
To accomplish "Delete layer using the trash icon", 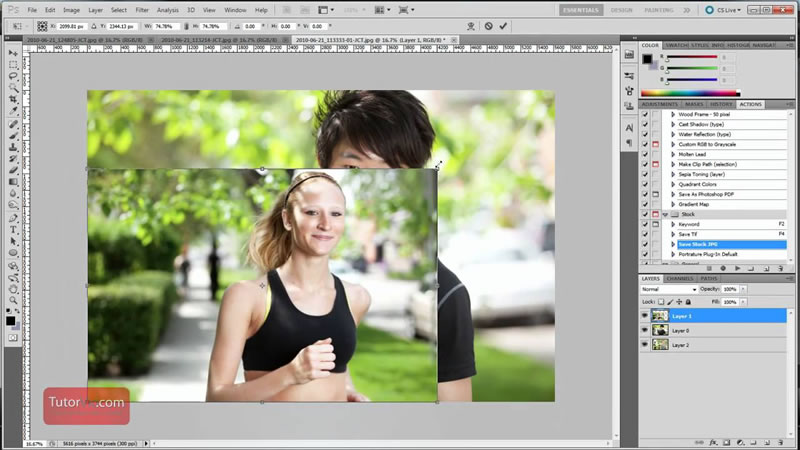I will (779, 443).
